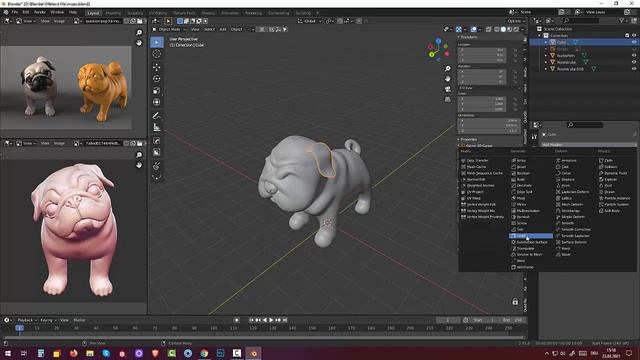The width and height of the screenshot is (640, 360).
Task: Choose the Measure tool
Action: (157, 128)
